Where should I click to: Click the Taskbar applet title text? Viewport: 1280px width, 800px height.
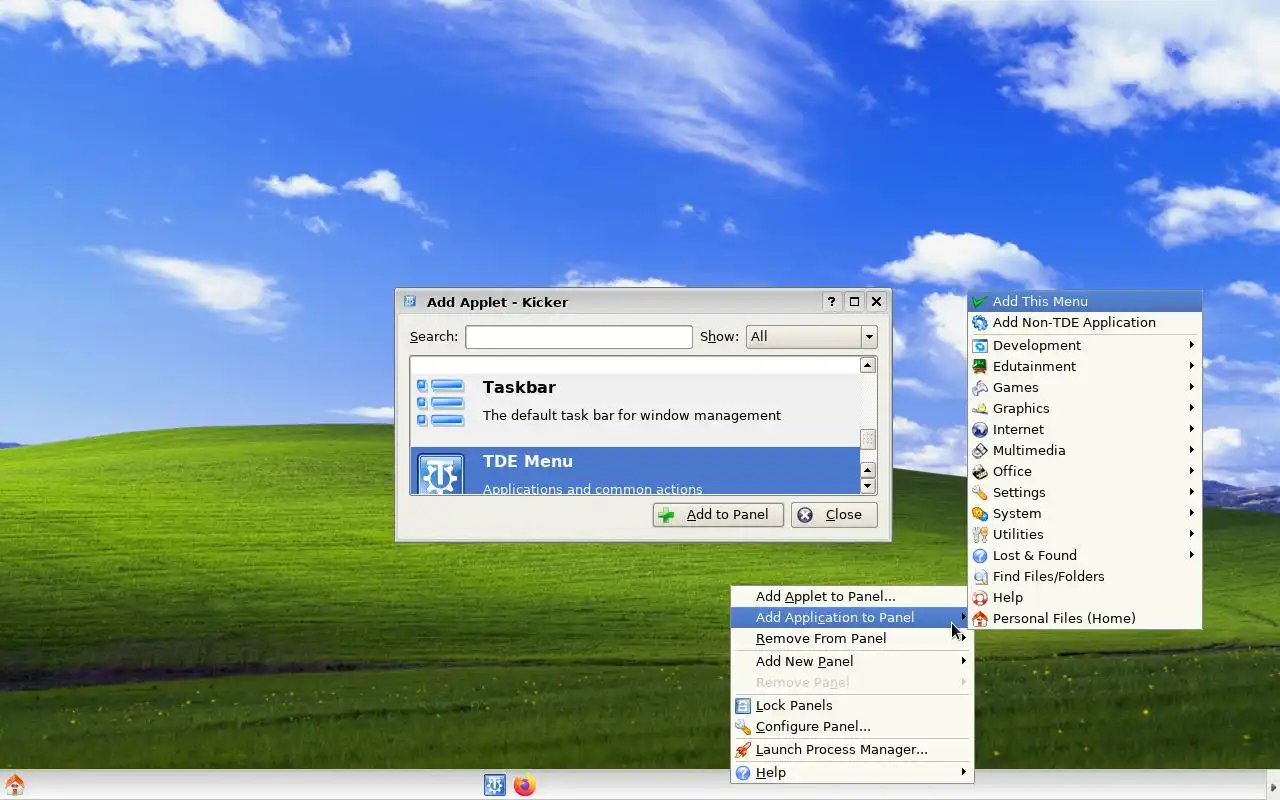click(x=519, y=388)
